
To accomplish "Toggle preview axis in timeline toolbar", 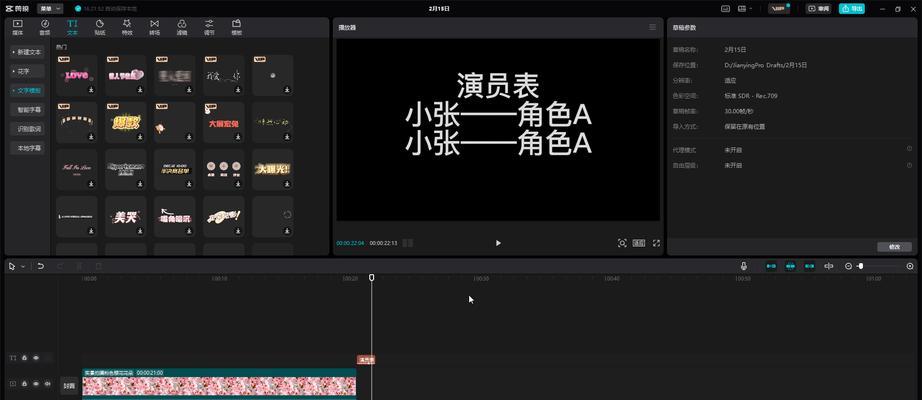I will 829,266.
